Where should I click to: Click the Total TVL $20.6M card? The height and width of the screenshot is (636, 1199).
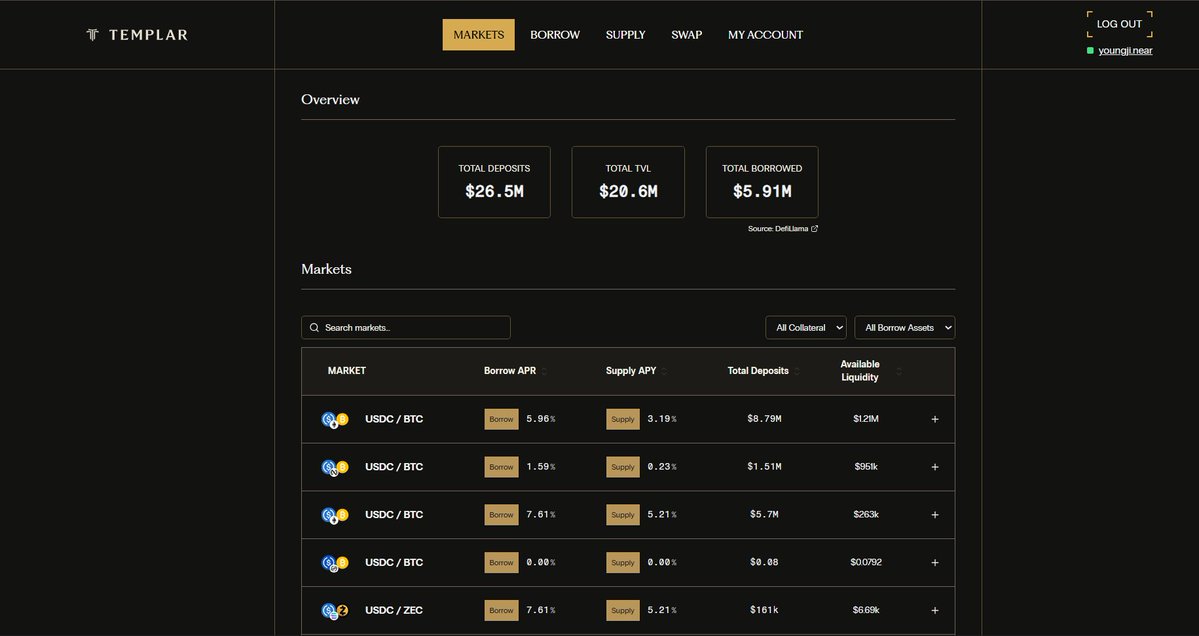click(628, 182)
